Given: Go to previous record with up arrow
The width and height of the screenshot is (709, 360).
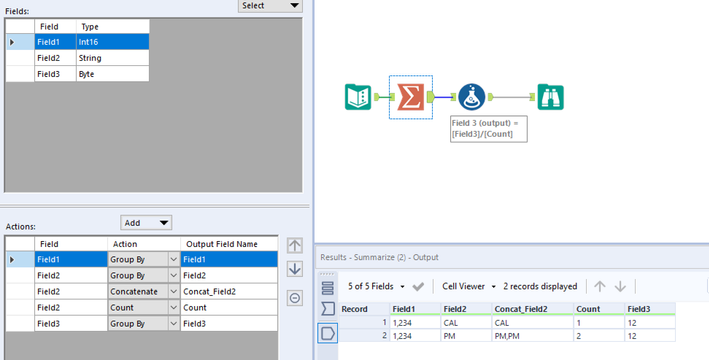Looking at the screenshot, I should [x=600, y=286].
